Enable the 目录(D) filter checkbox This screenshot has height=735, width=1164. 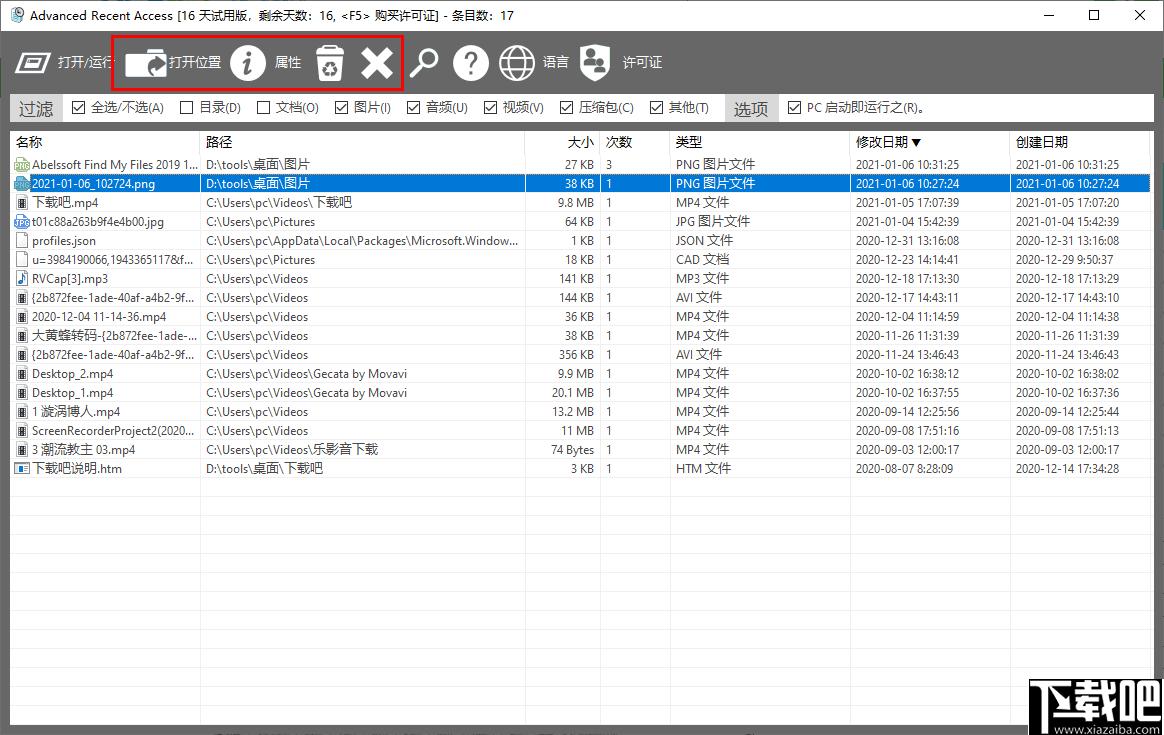click(x=186, y=108)
